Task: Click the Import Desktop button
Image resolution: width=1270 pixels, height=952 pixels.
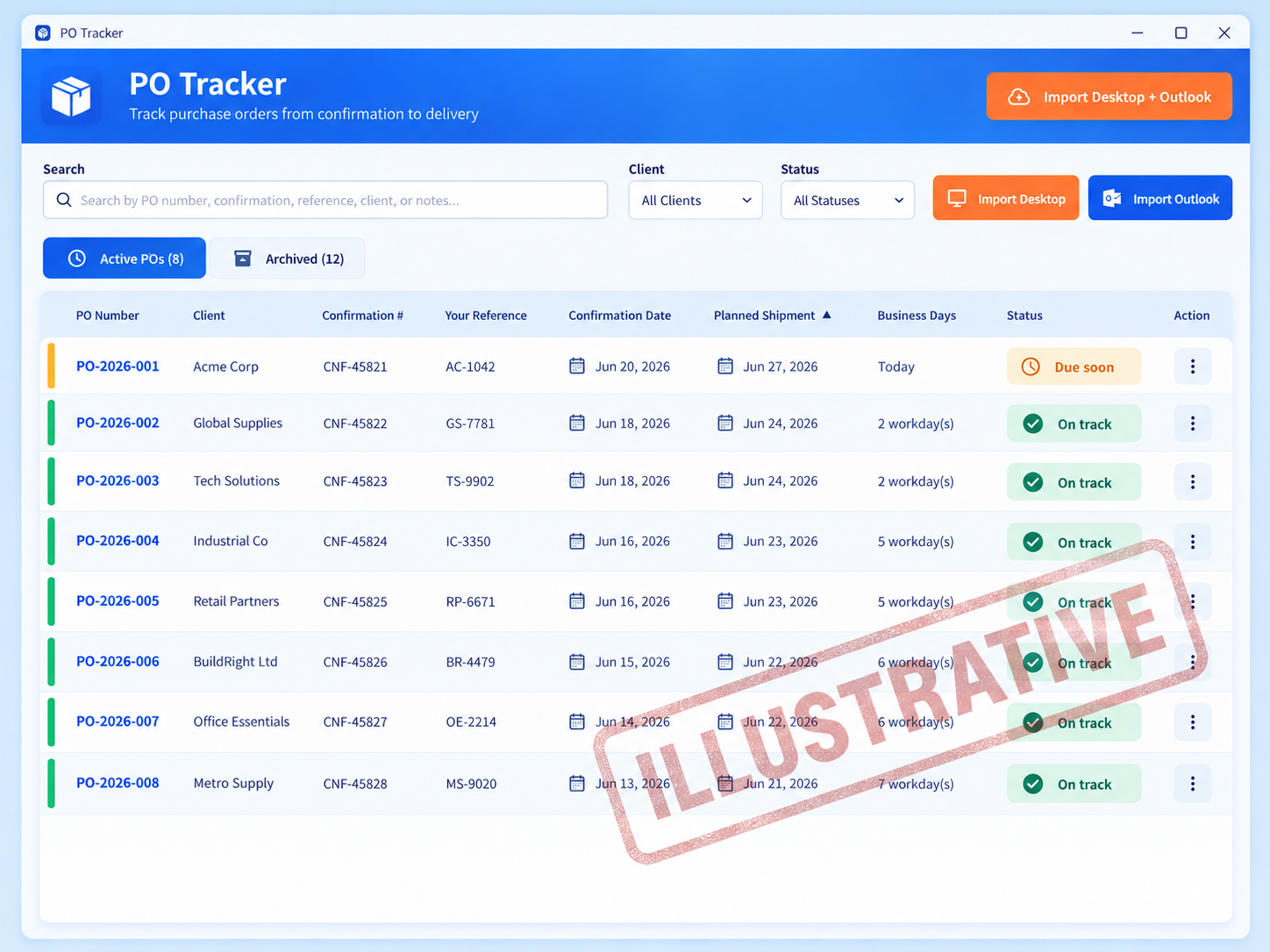Action: click(x=1006, y=198)
